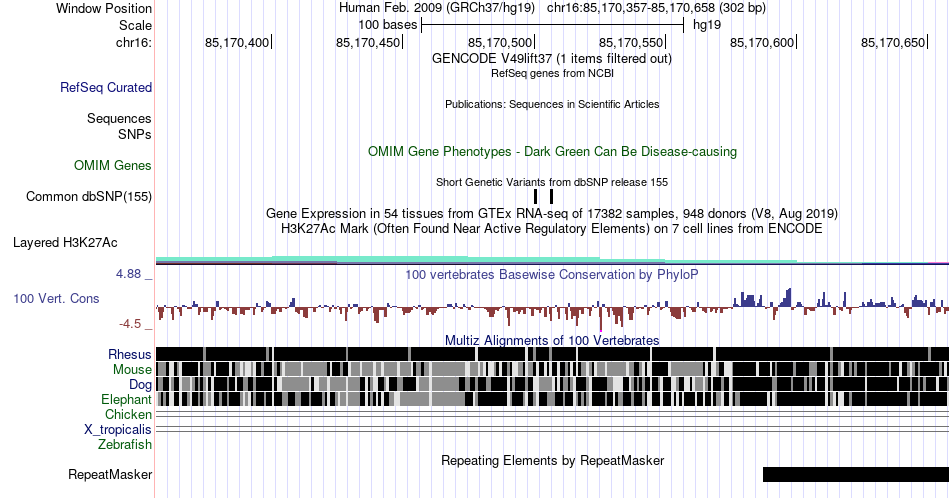Select the Zebrafish alignment row label
This screenshot has height=498, width=950.
[125, 444]
